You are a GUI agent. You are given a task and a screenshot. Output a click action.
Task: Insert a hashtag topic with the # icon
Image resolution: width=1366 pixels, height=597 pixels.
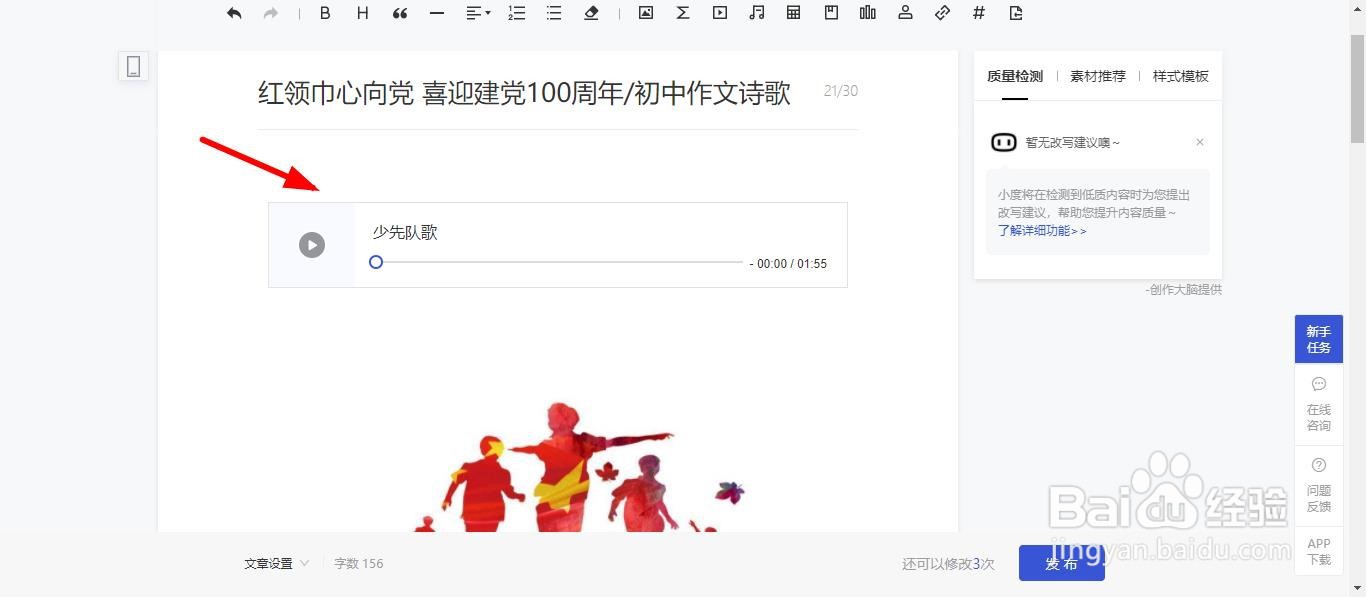[978, 13]
